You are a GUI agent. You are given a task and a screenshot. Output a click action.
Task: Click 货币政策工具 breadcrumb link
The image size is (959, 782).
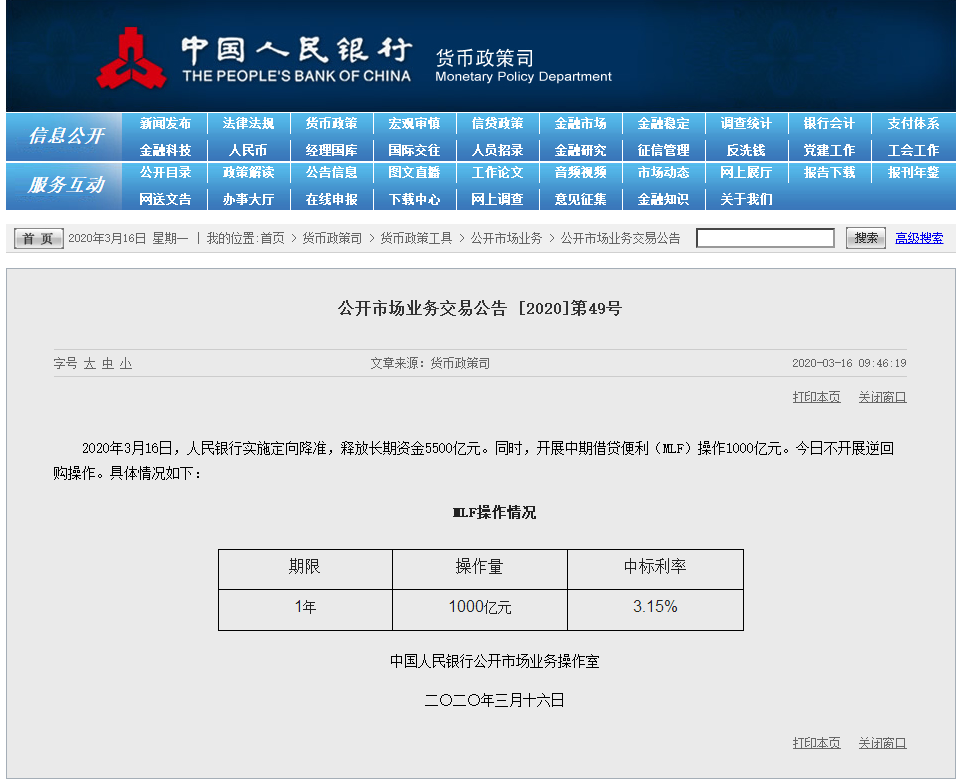coord(416,238)
